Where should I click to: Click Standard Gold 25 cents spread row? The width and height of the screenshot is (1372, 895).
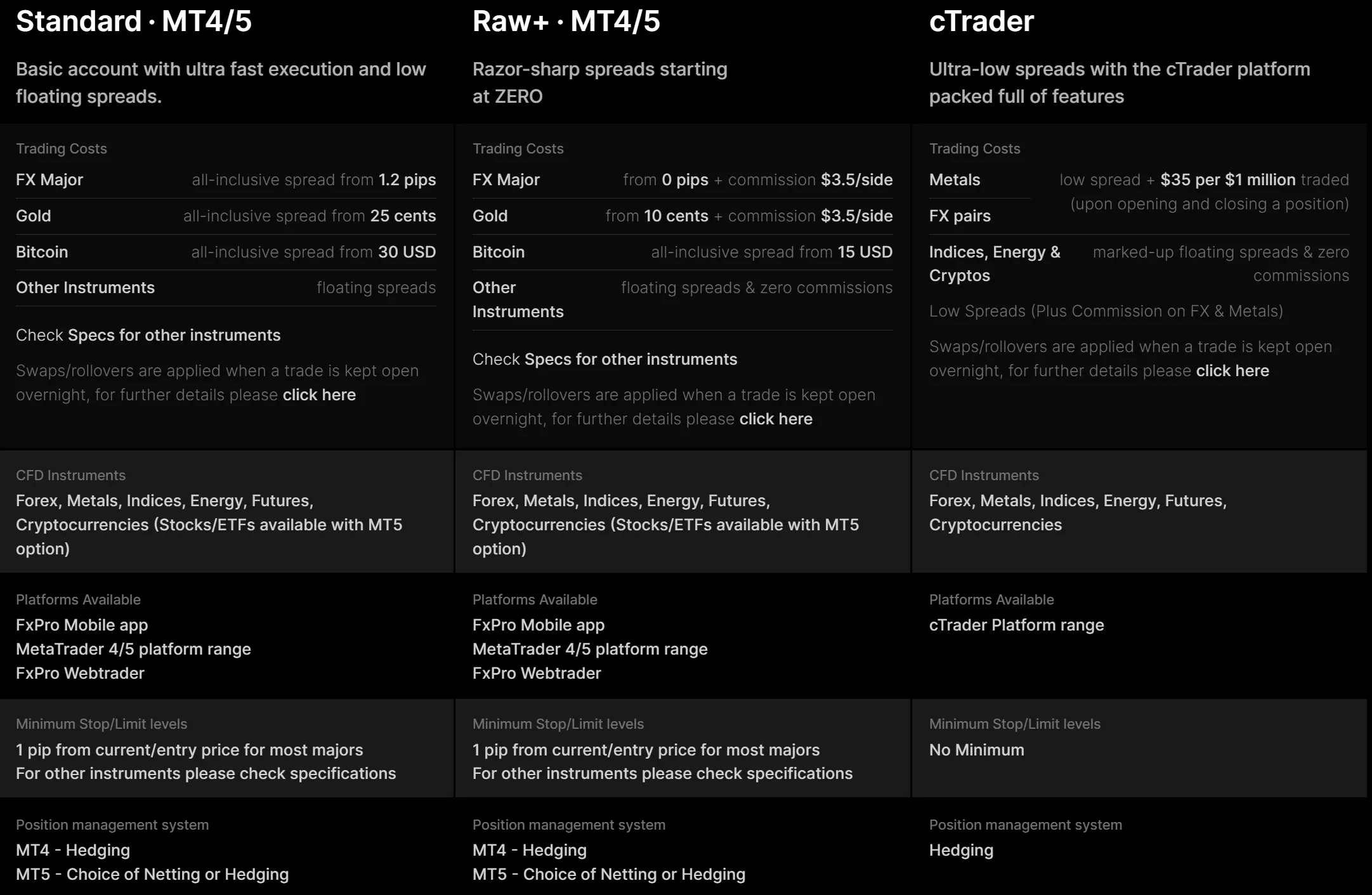(x=226, y=216)
